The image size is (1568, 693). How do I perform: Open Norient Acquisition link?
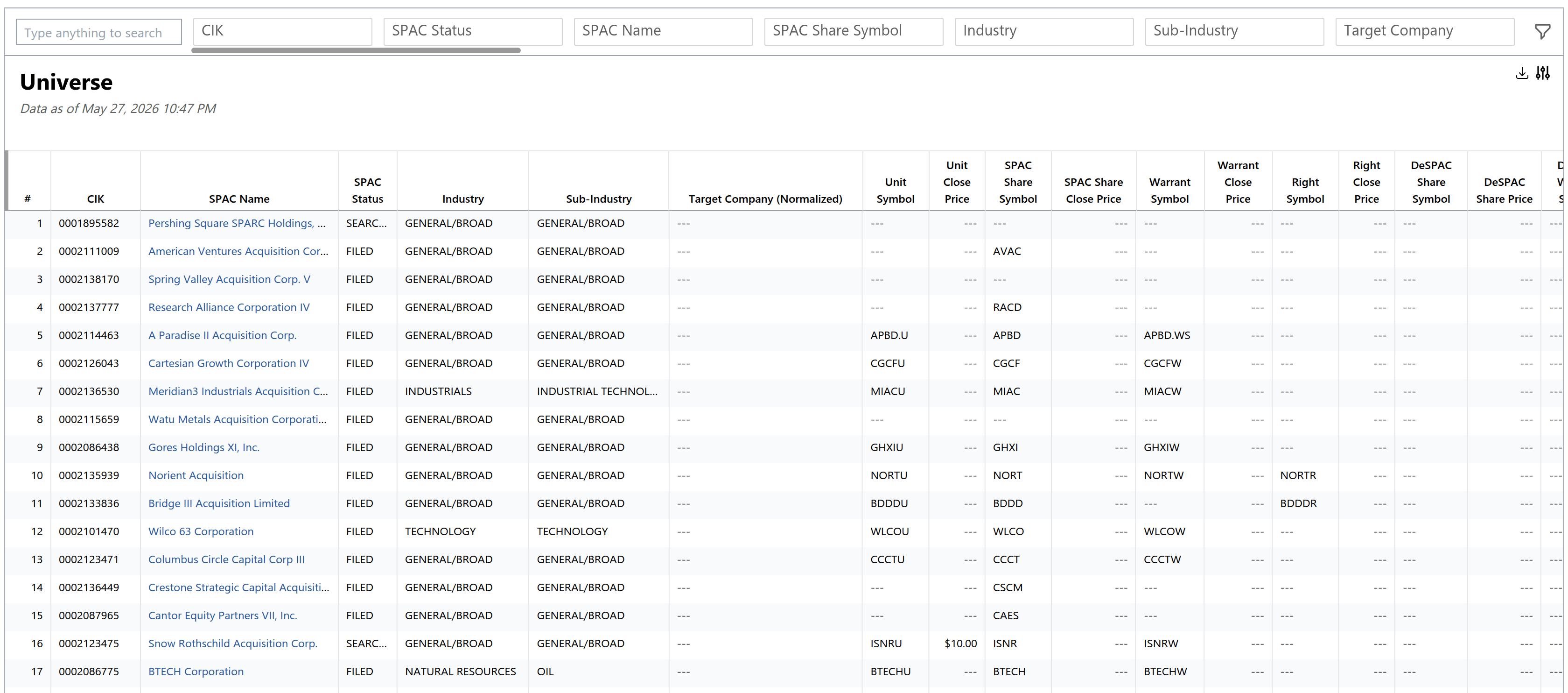click(196, 475)
